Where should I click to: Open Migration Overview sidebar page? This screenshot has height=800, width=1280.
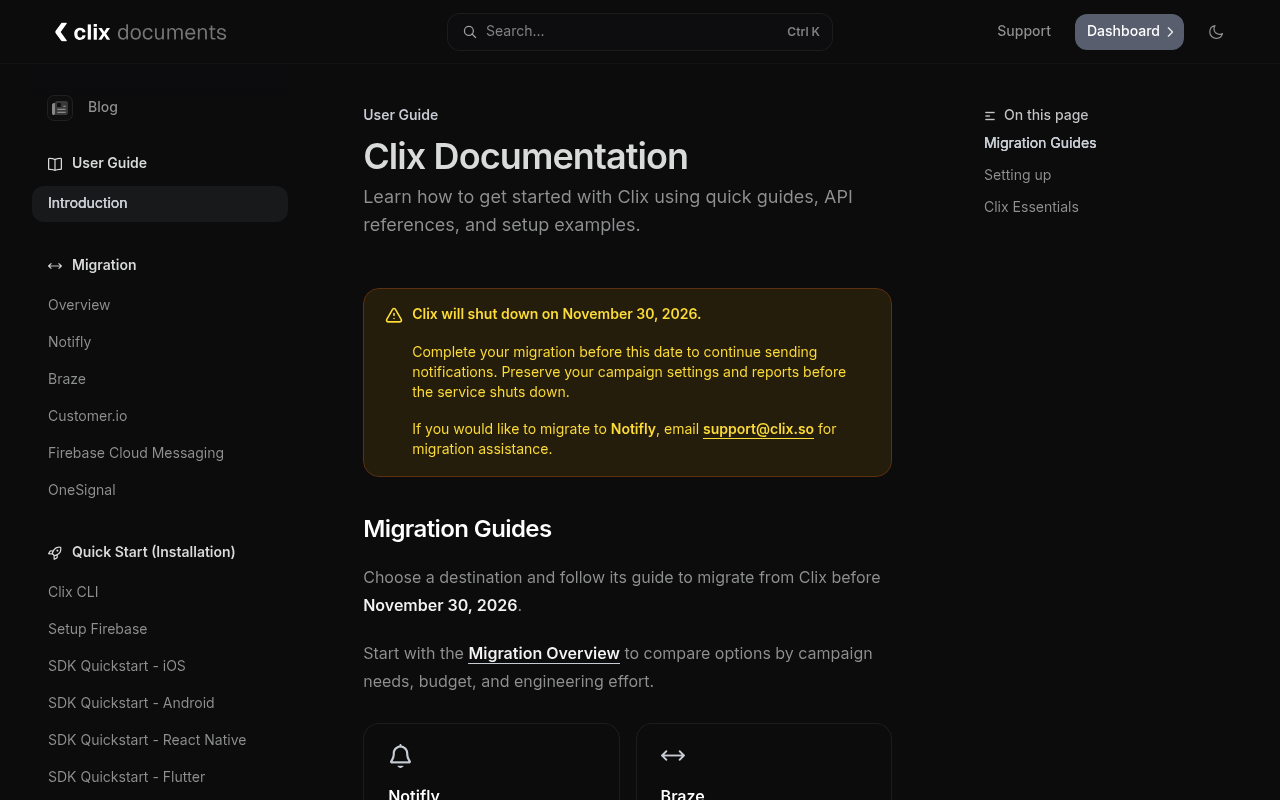click(79, 305)
